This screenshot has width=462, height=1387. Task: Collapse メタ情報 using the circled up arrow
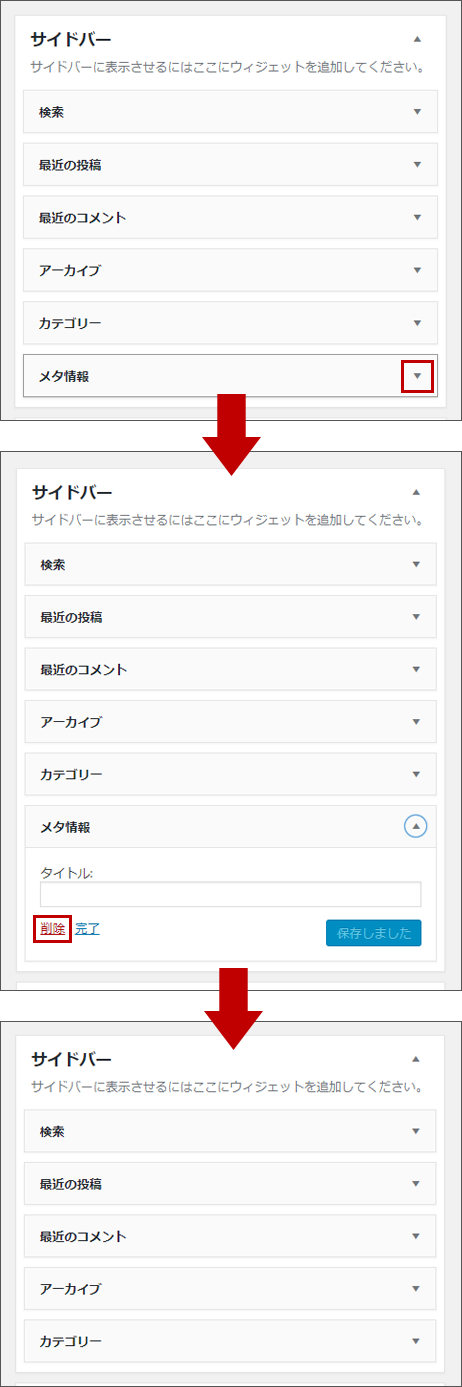(416, 826)
